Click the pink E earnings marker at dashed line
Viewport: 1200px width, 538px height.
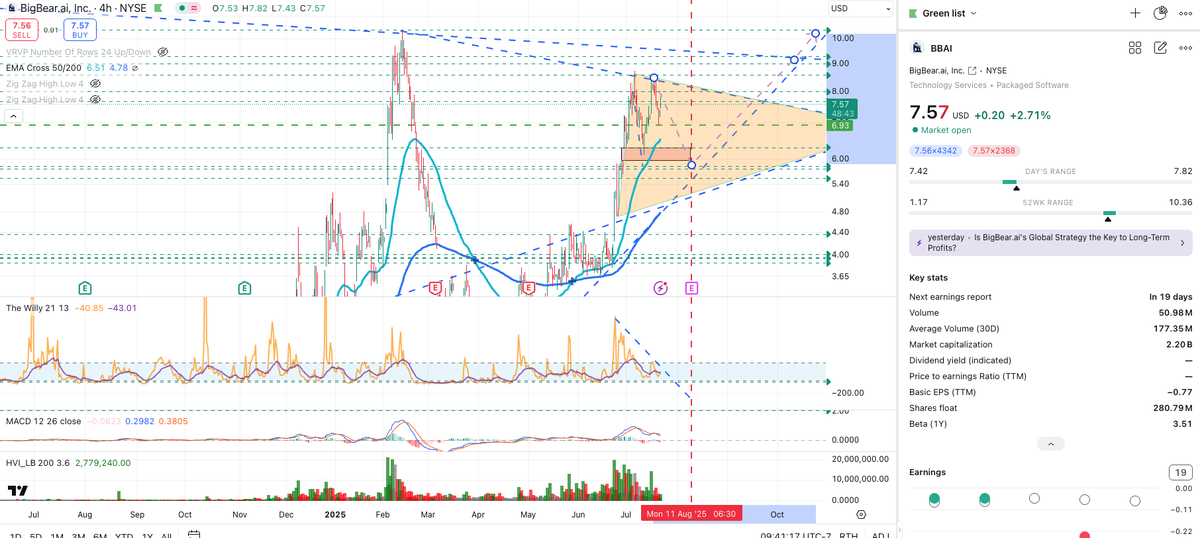coord(691,288)
